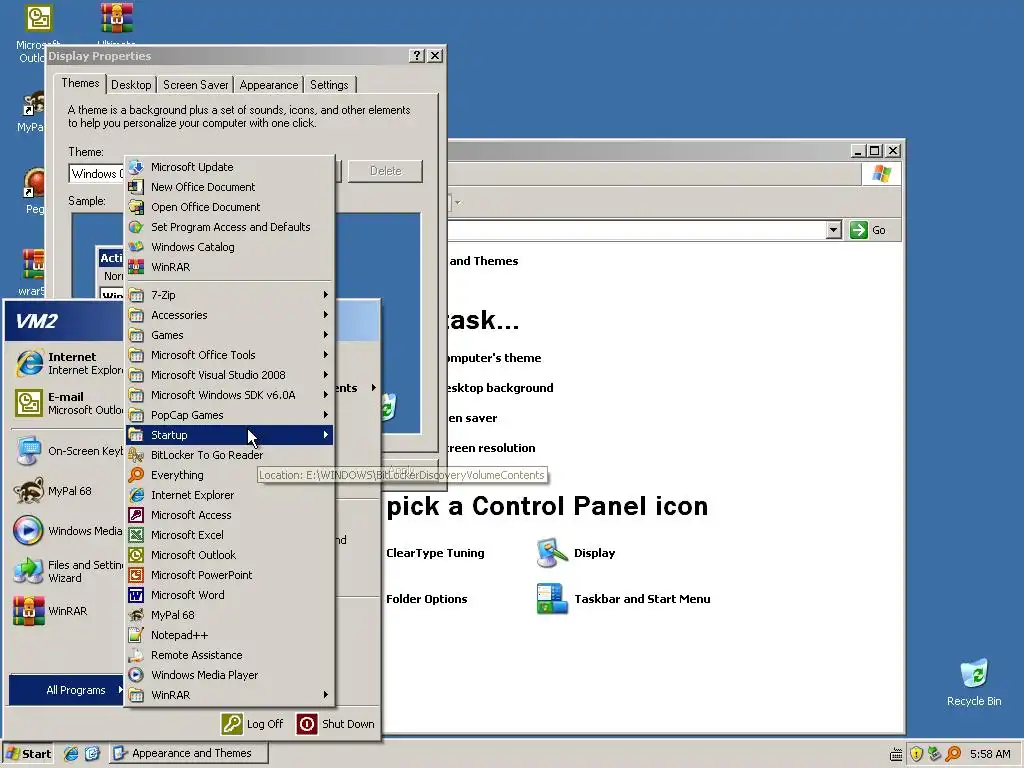Click the security shield tray icon
The image size is (1024, 768).
click(x=916, y=754)
